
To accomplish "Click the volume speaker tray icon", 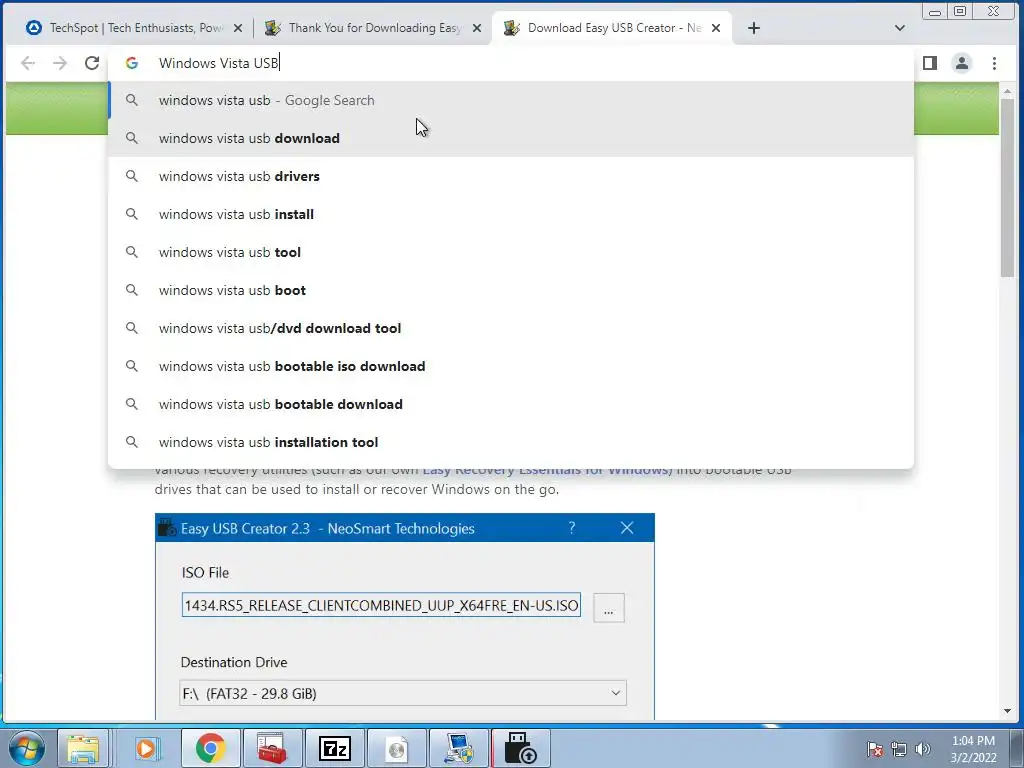I will coord(922,749).
